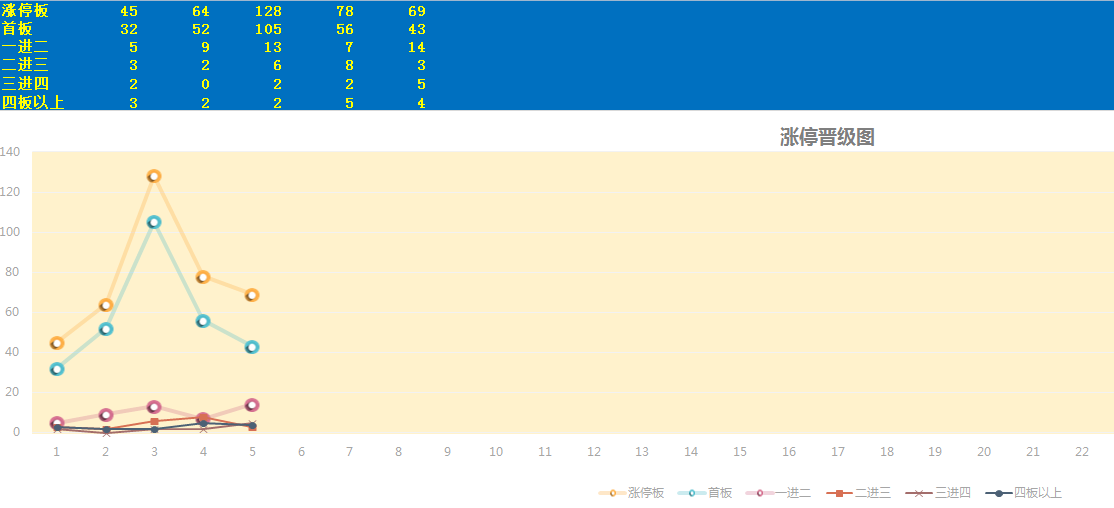Select the 首板 marker at x-axis 4
The image size is (1114, 508).
(x=203, y=321)
